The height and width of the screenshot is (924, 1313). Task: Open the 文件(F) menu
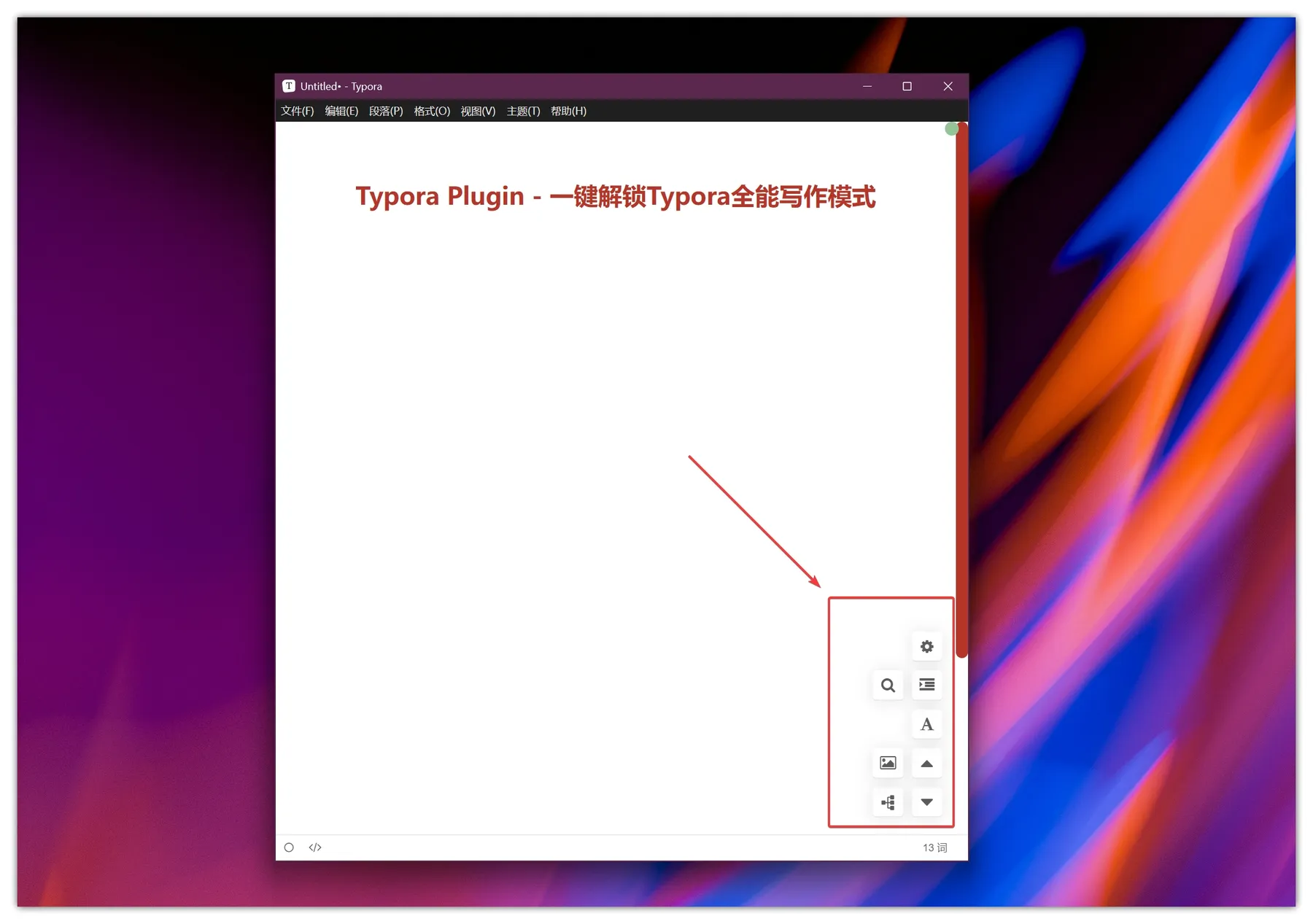point(296,111)
